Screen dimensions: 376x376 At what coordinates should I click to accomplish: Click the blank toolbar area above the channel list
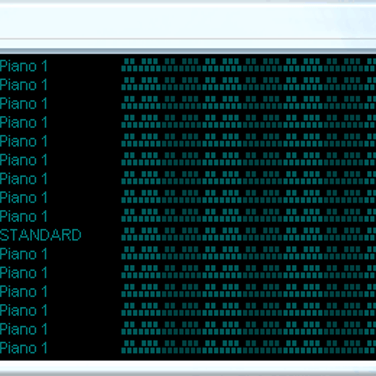188,22
